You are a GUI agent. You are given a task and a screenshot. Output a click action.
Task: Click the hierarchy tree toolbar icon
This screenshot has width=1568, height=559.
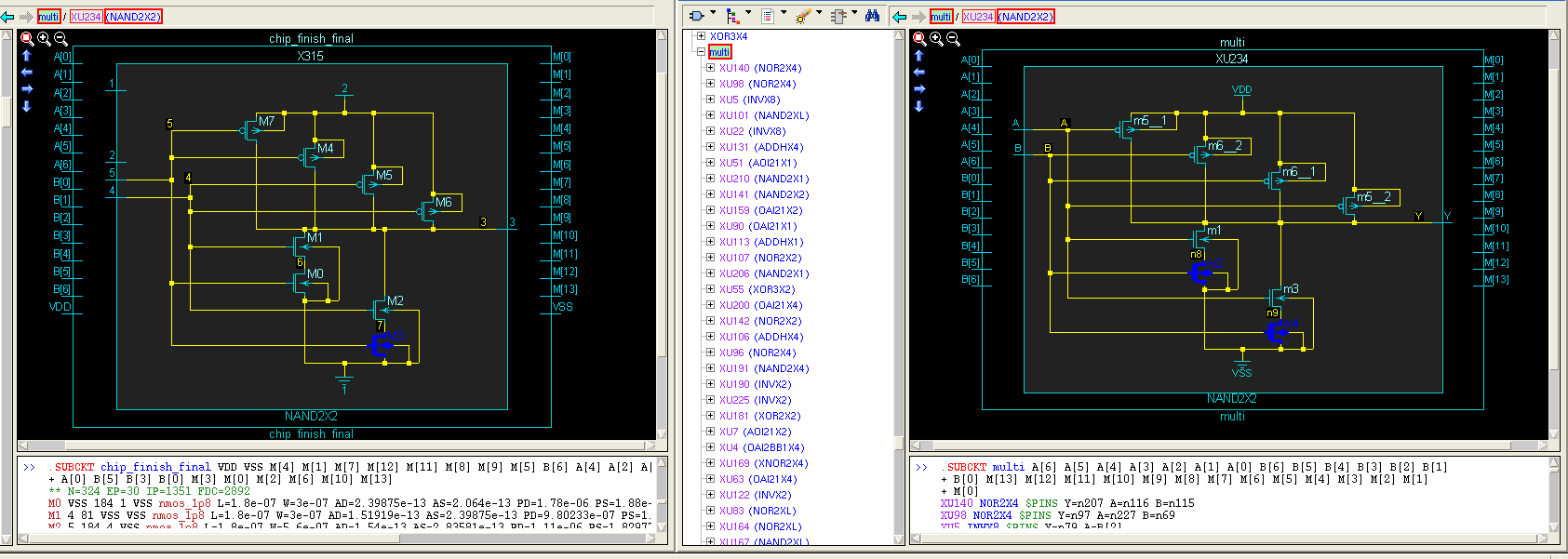[732, 16]
